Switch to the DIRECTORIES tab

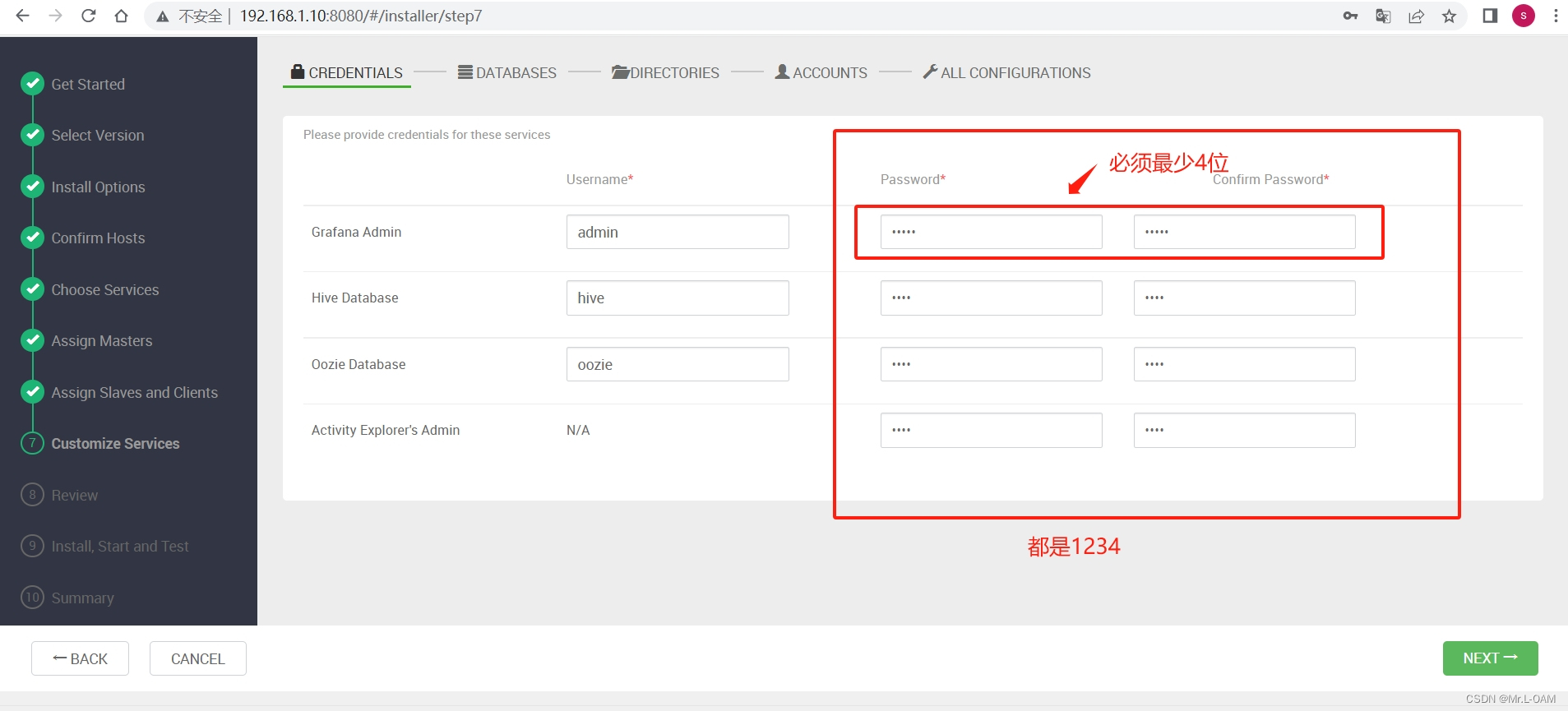point(665,72)
